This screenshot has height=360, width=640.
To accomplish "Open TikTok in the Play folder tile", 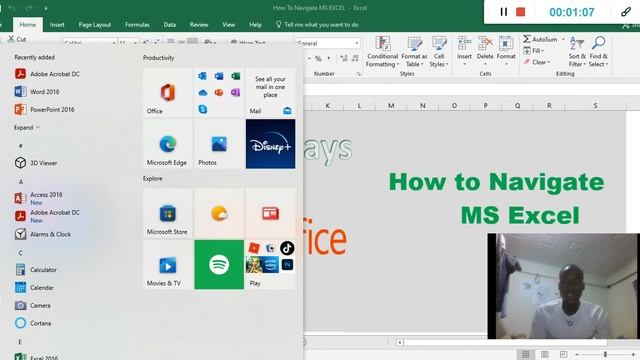I will coord(287,248).
